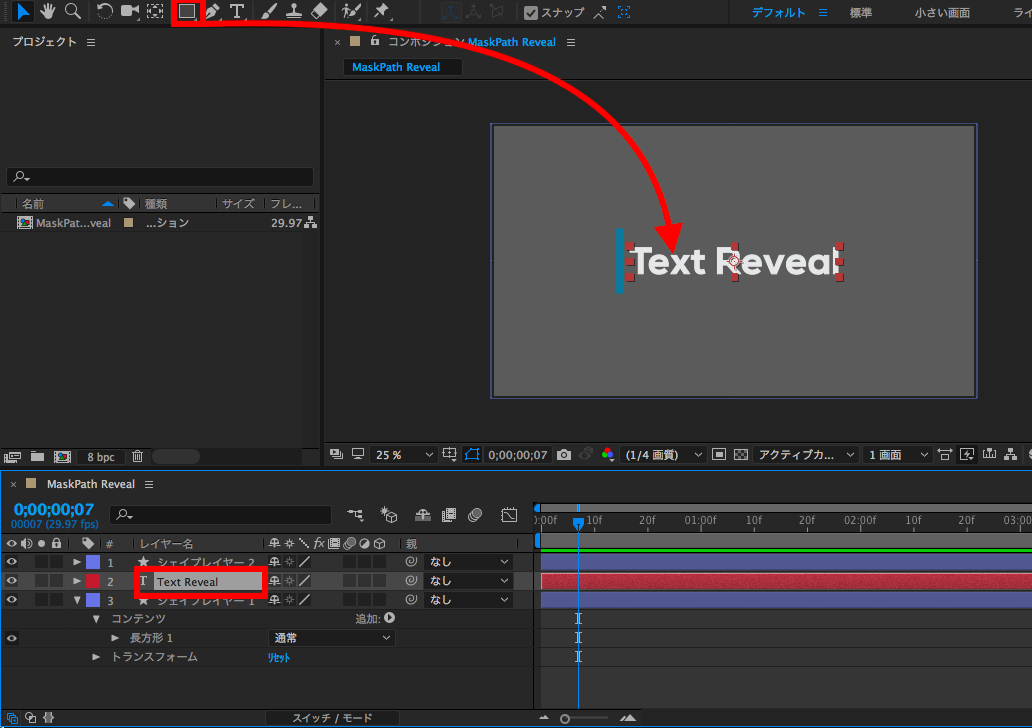This screenshot has width=1032, height=728.
Task: Click the snapshot camera icon
Action: click(x=564, y=455)
